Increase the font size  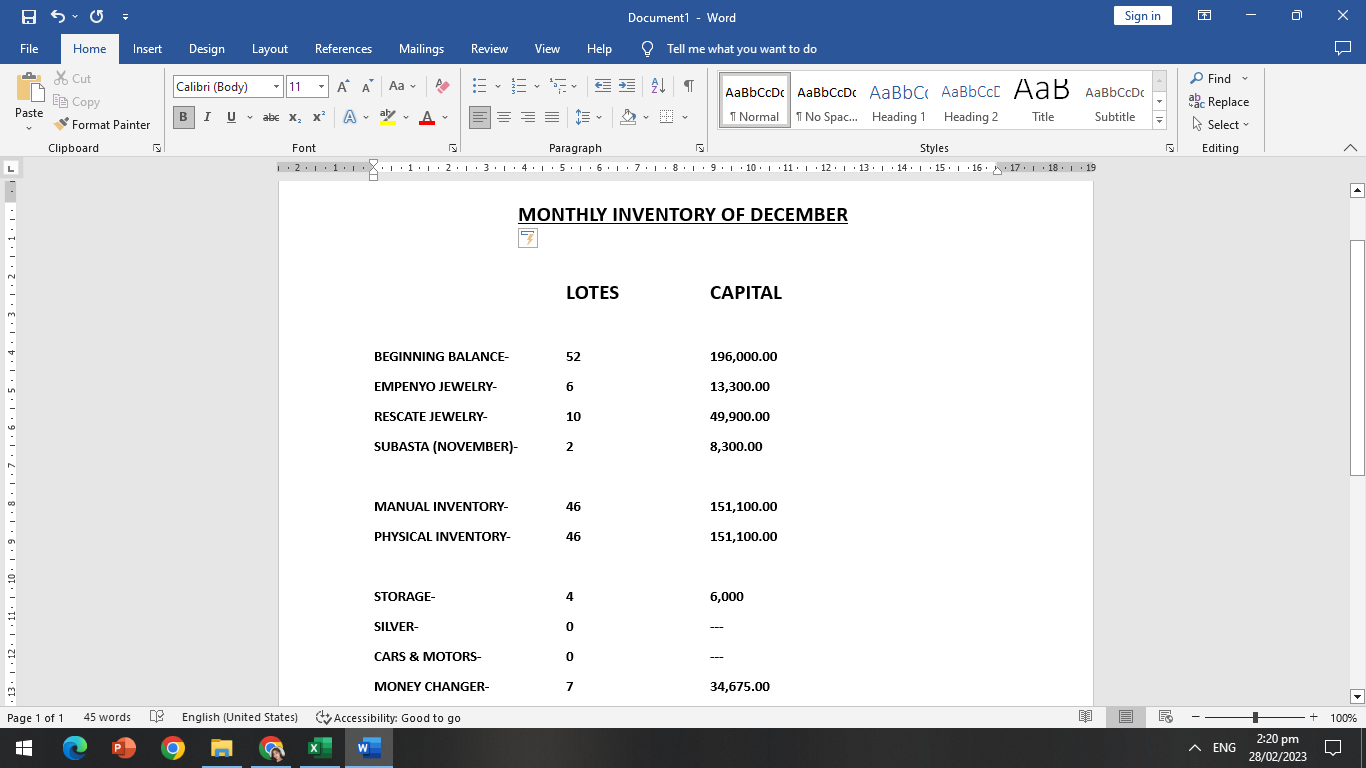pyautogui.click(x=343, y=87)
